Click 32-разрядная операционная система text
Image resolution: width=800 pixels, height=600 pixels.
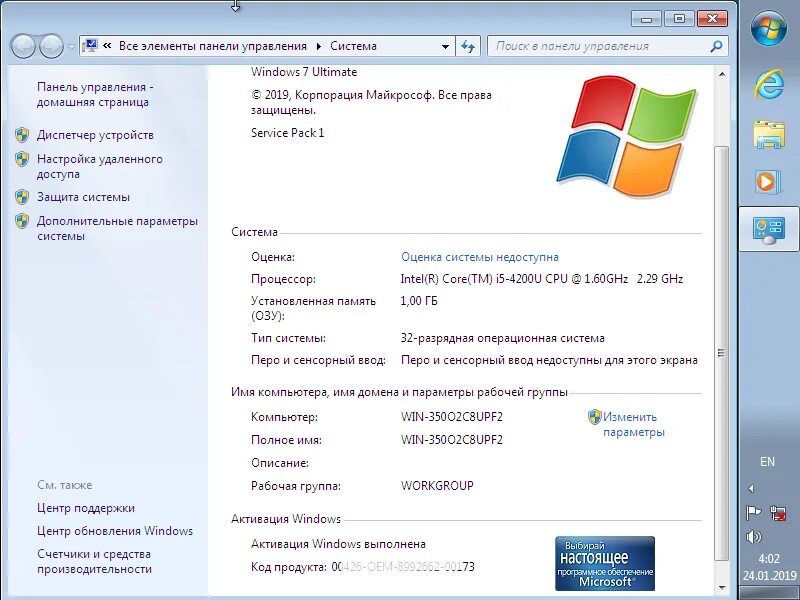click(503, 338)
